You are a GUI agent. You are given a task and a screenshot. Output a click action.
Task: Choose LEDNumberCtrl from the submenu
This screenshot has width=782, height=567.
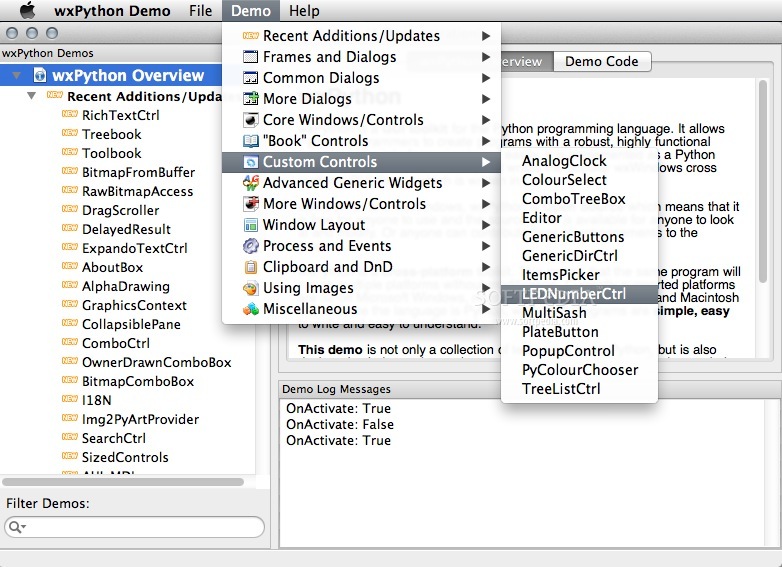[x=579, y=294]
